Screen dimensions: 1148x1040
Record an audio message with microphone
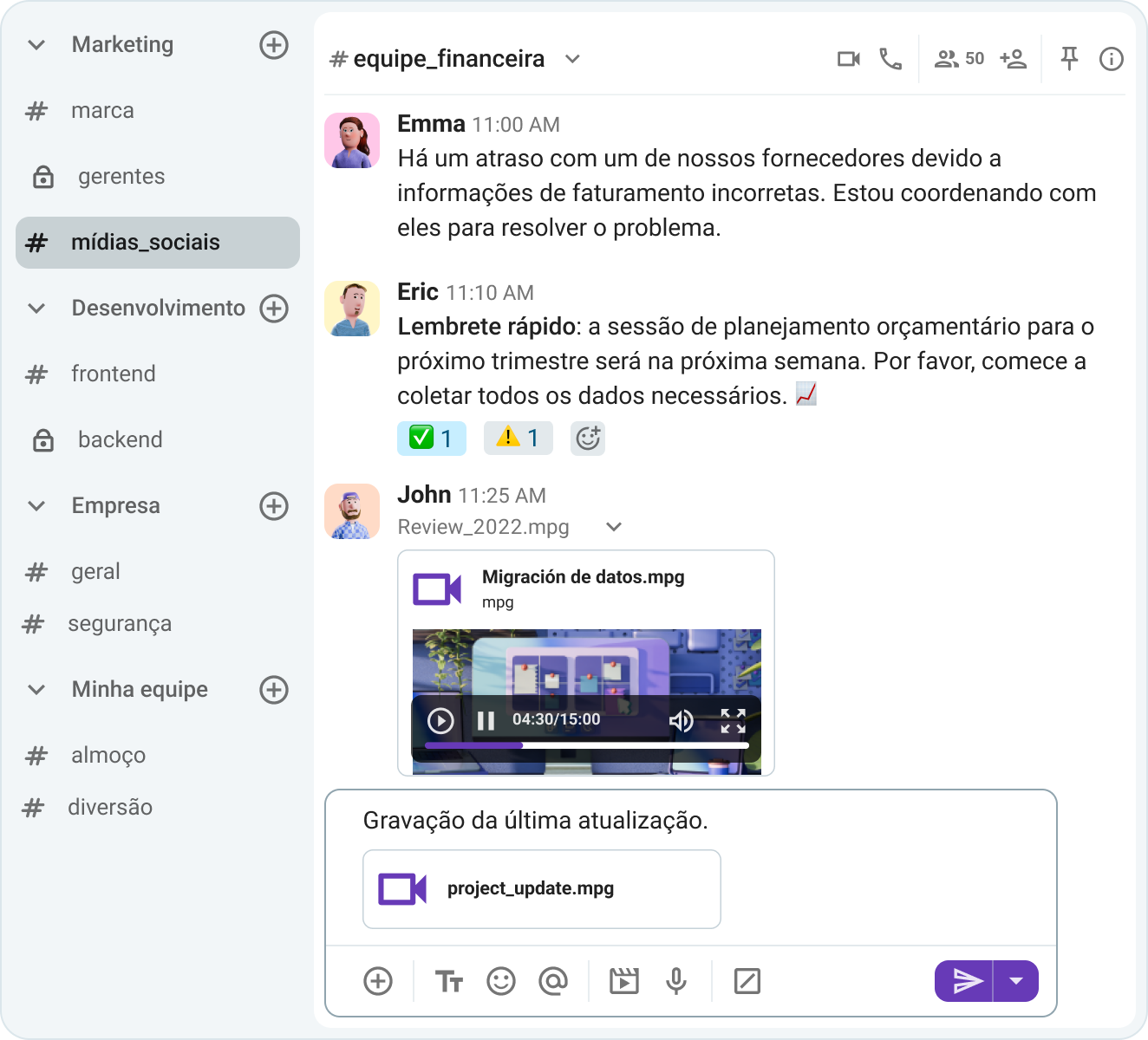(x=676, y=981)
